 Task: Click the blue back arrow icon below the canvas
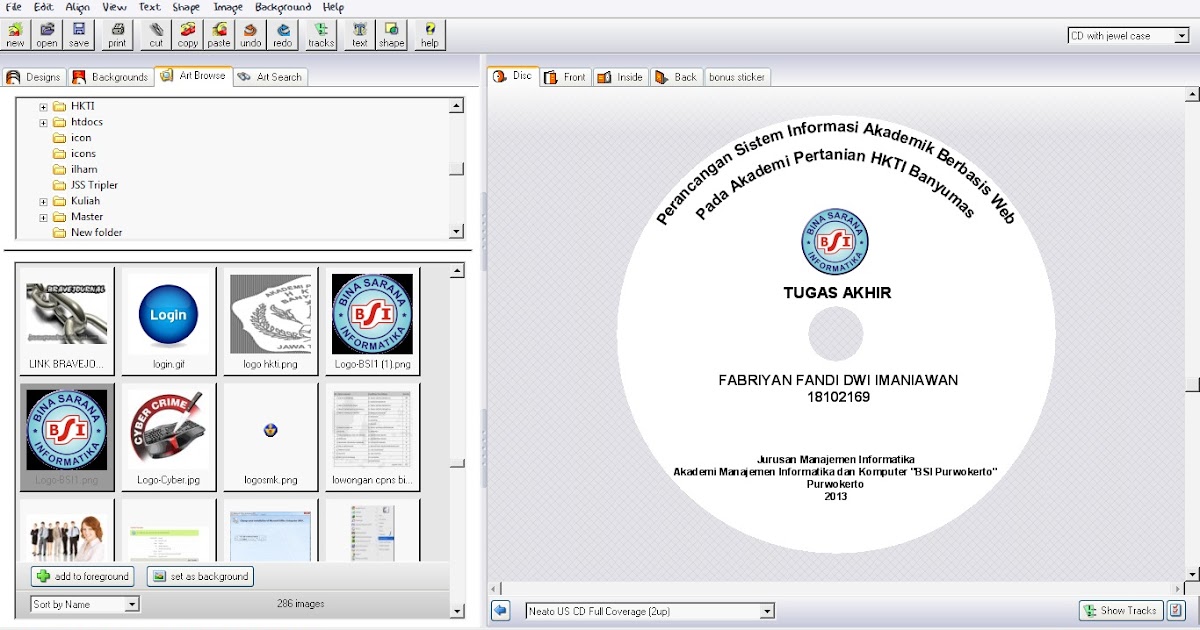501,610
